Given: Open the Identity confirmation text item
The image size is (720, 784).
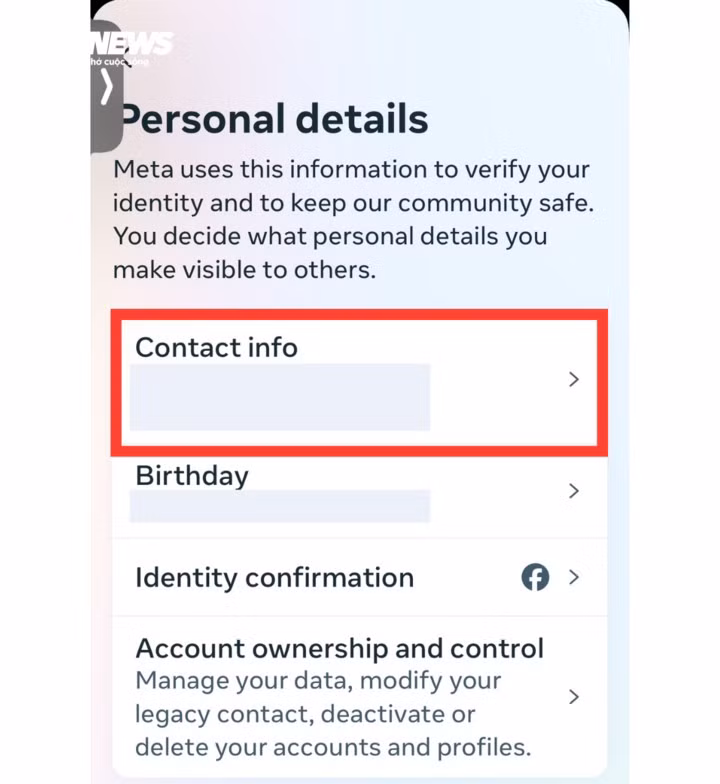Looking at the screenshot, I should [x=274, y=577].
